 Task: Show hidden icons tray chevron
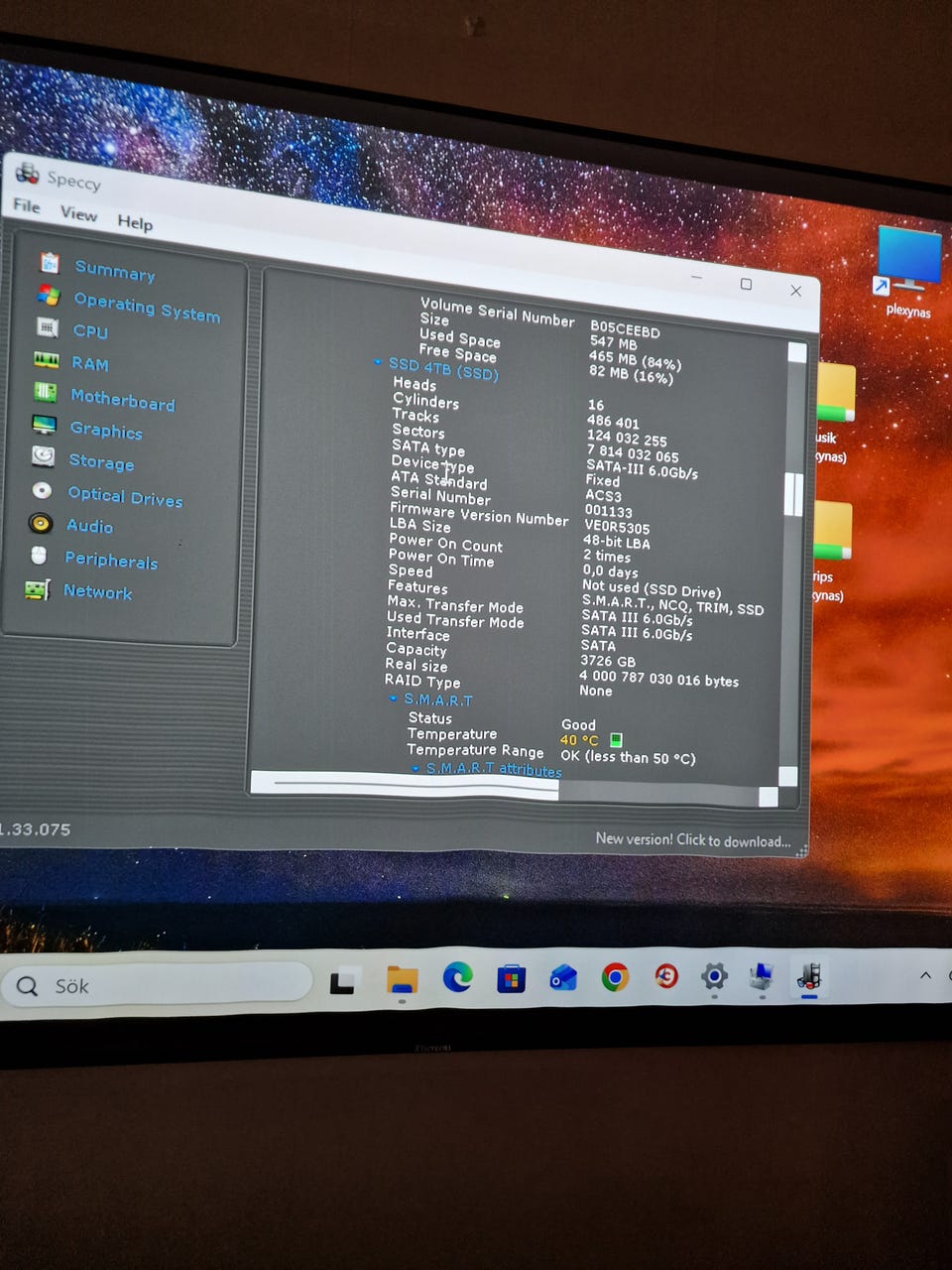(925, 975)
